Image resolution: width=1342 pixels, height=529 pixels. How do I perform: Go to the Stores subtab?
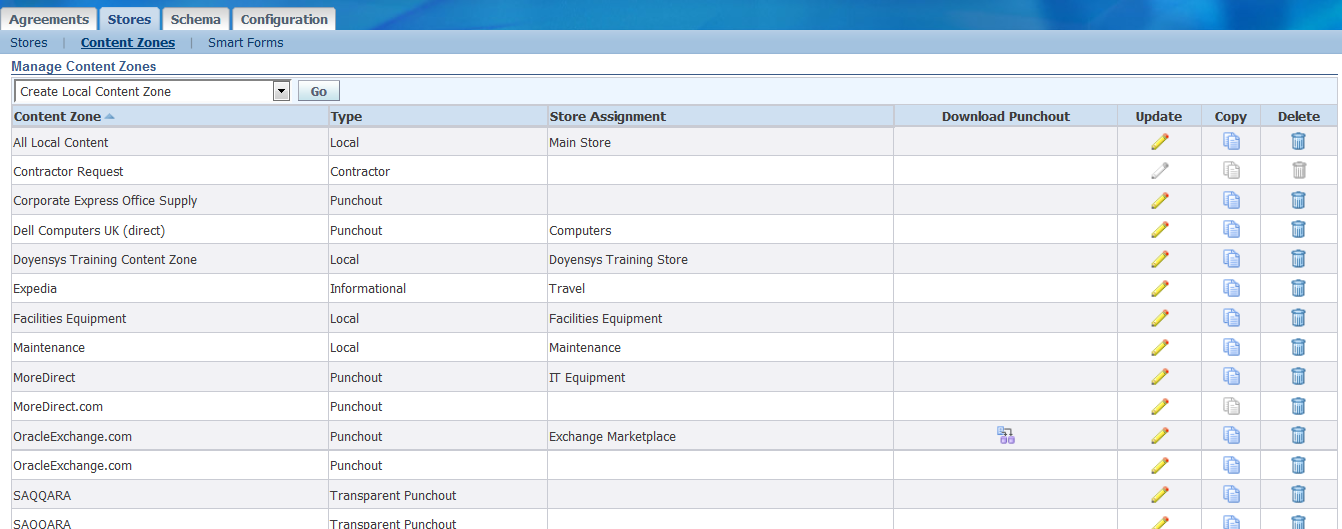[29, 43]
